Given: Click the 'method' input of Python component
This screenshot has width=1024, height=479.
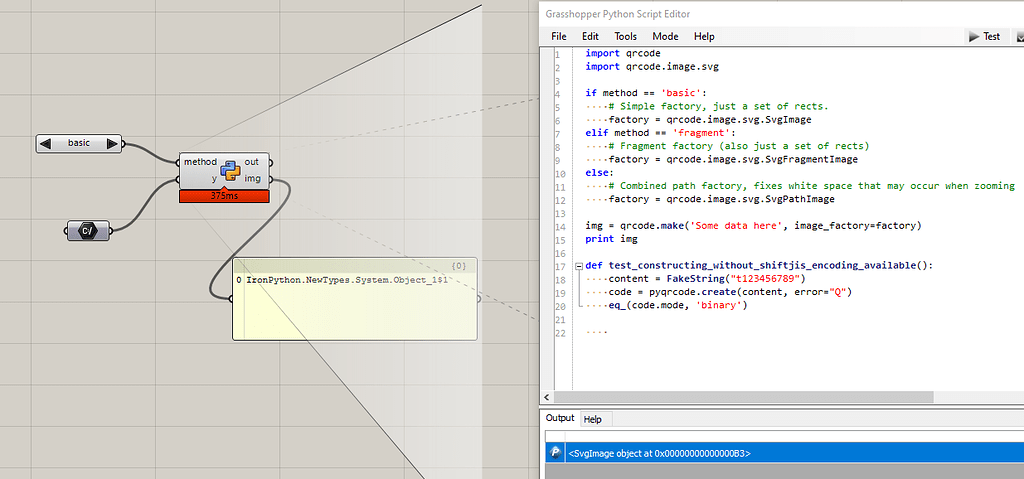Looking at the screenshot, I should click(200, 162).
